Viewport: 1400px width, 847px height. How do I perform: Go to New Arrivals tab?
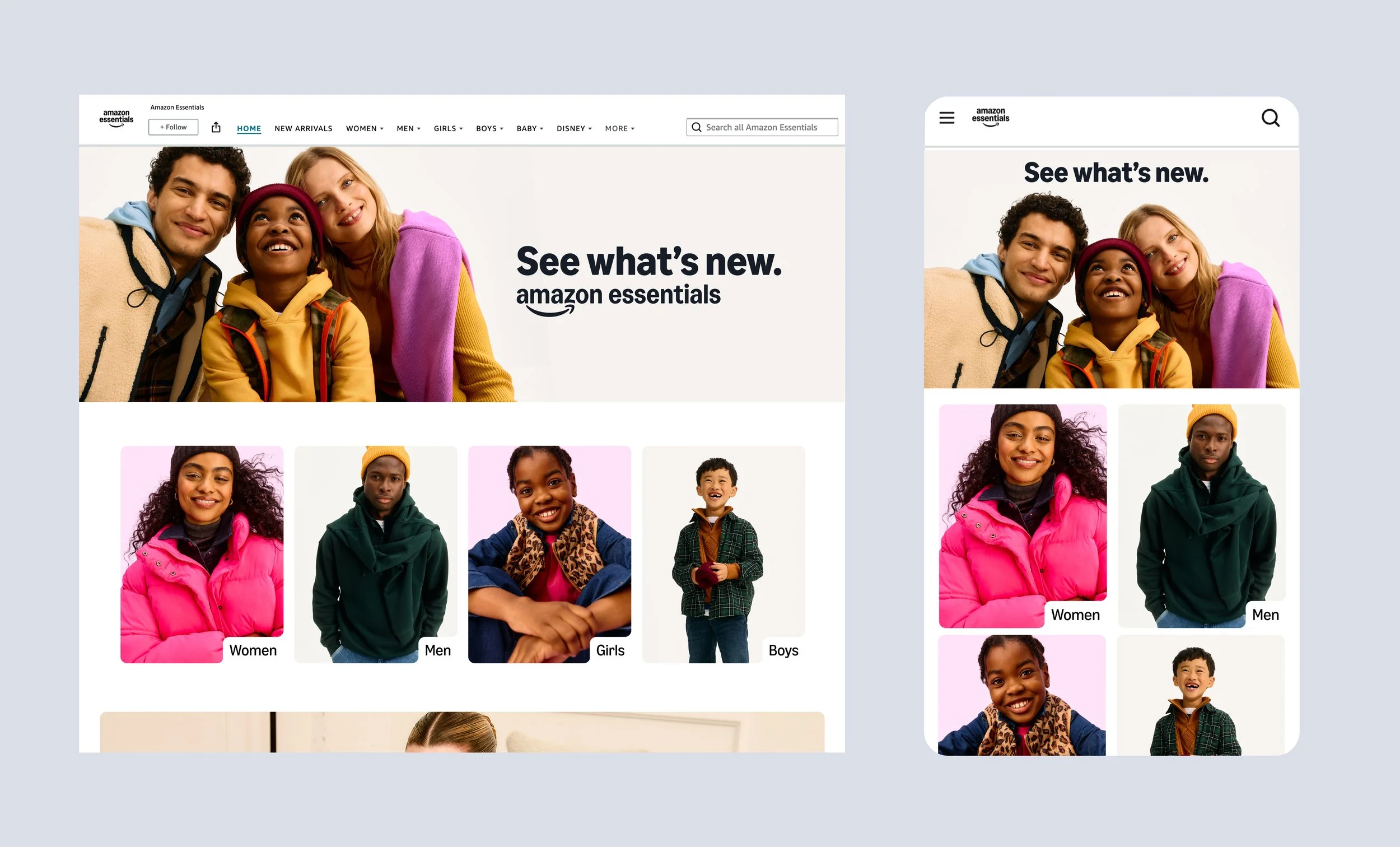(304, 128)
